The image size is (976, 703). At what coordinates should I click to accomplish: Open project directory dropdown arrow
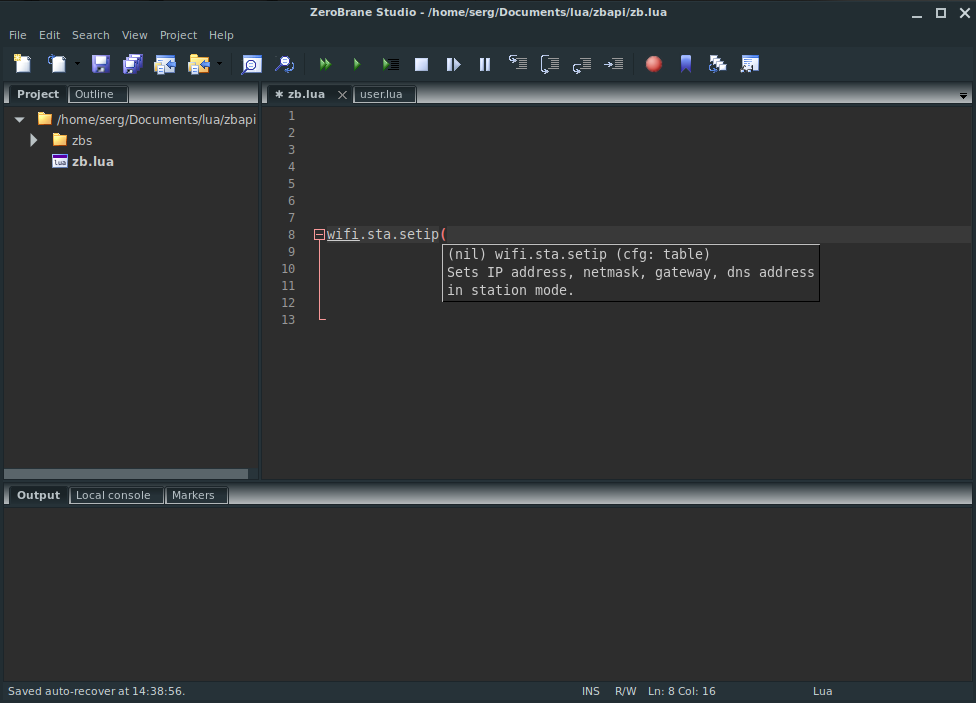pyautogui.click(x=219, y=64)
